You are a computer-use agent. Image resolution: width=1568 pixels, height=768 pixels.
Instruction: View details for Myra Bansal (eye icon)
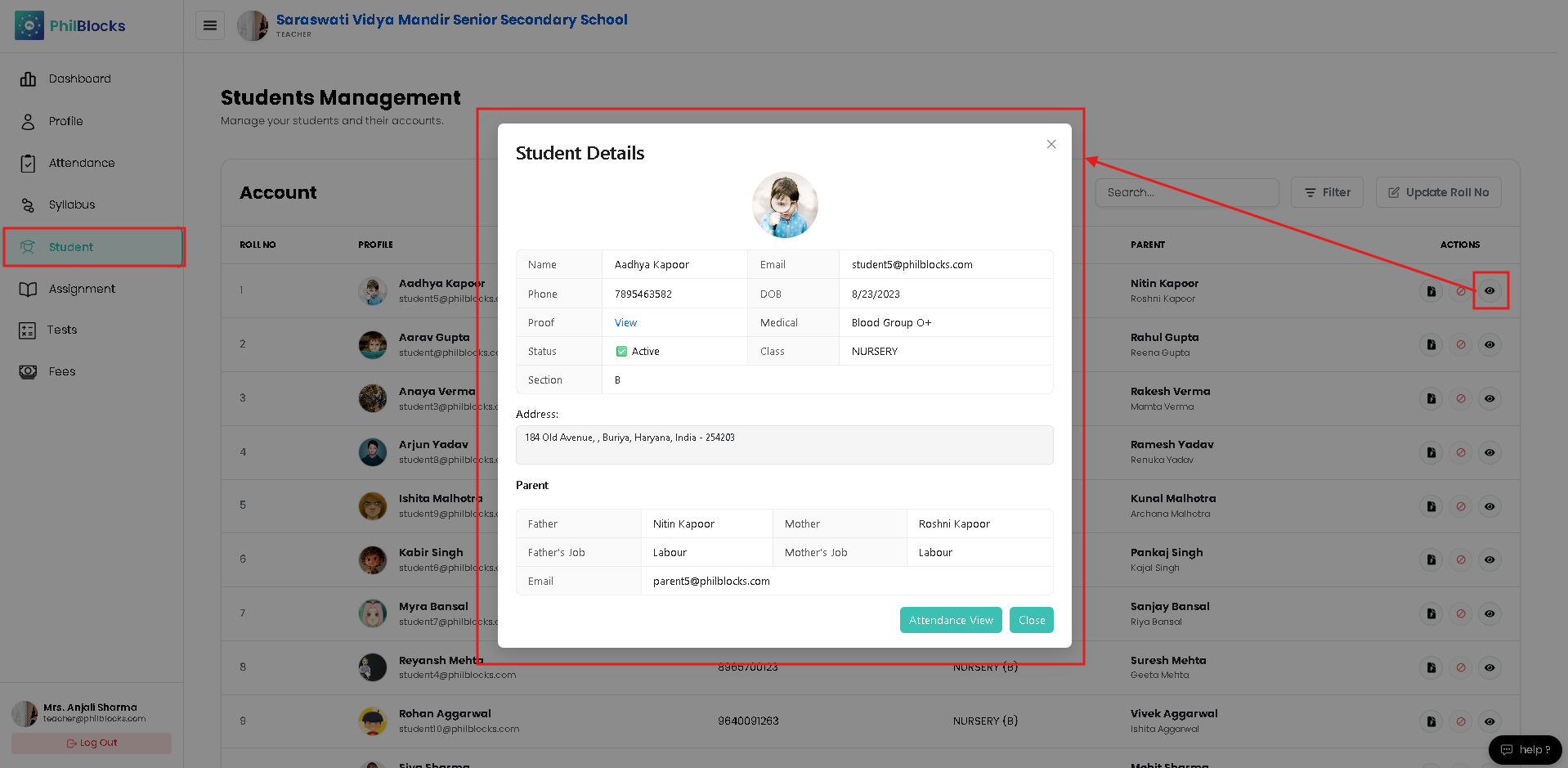click(1490, 613)
